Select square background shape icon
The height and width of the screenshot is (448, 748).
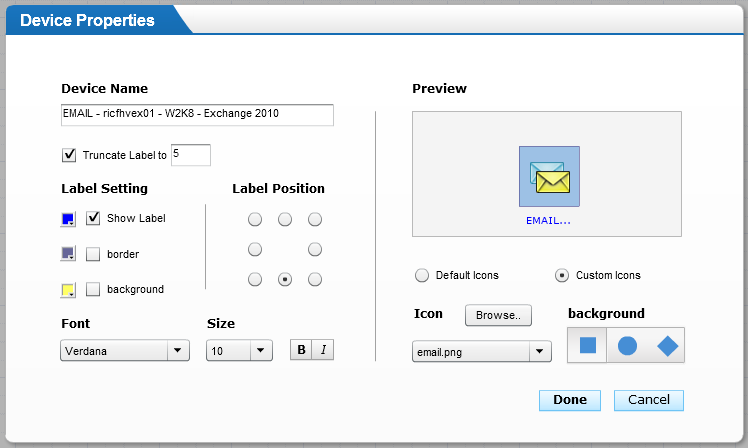[587, 345]
